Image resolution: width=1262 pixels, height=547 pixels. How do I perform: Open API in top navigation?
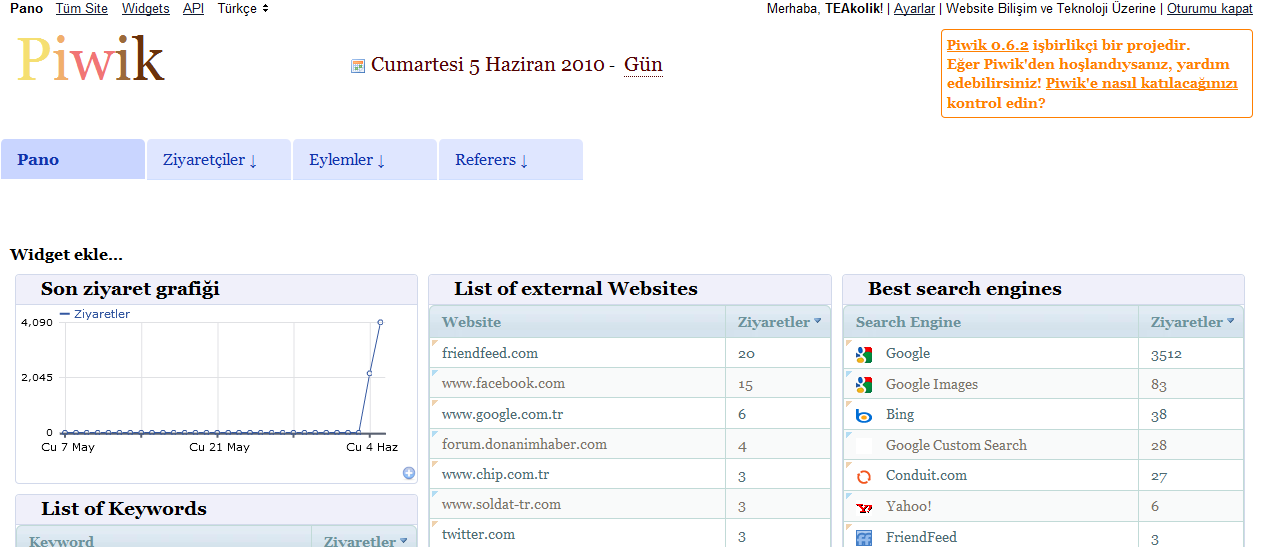pyautogui.click(x=194, y=9)
